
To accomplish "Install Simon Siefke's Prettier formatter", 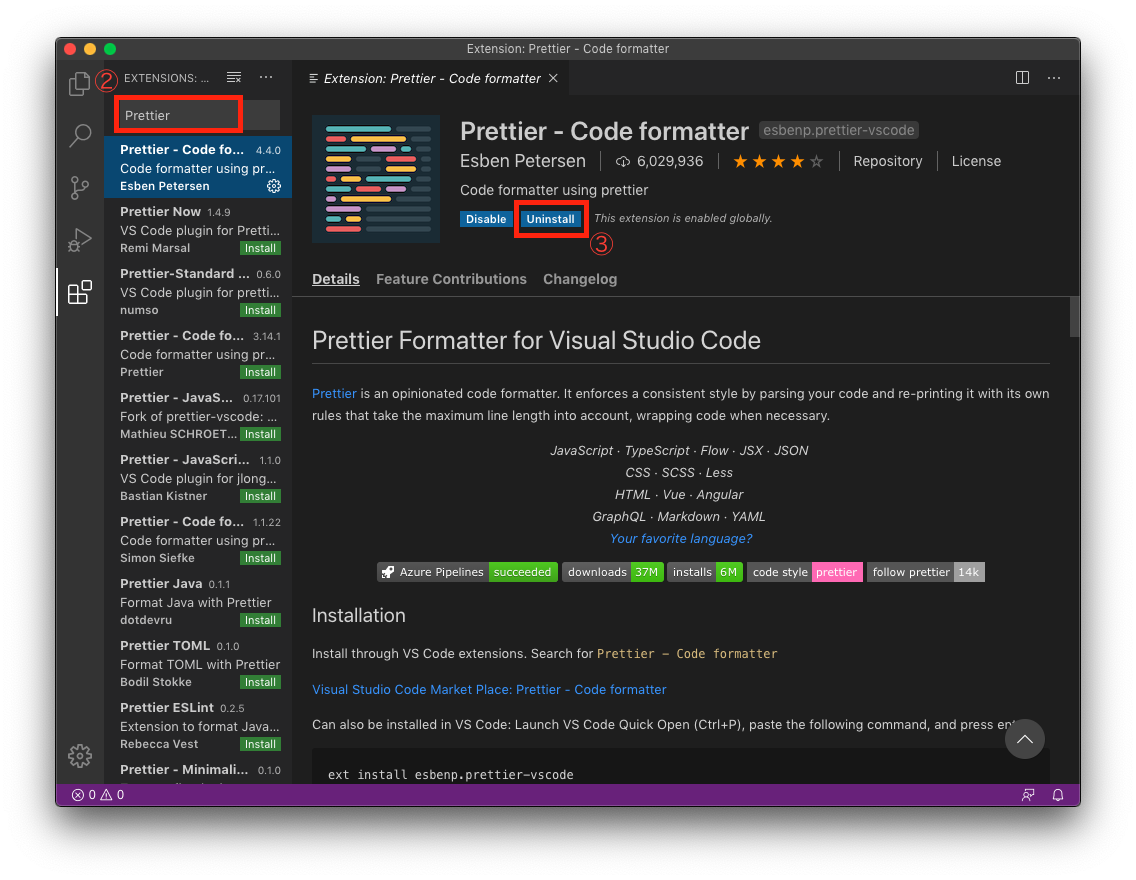I will pyautogui.click(x=260, y=558).
